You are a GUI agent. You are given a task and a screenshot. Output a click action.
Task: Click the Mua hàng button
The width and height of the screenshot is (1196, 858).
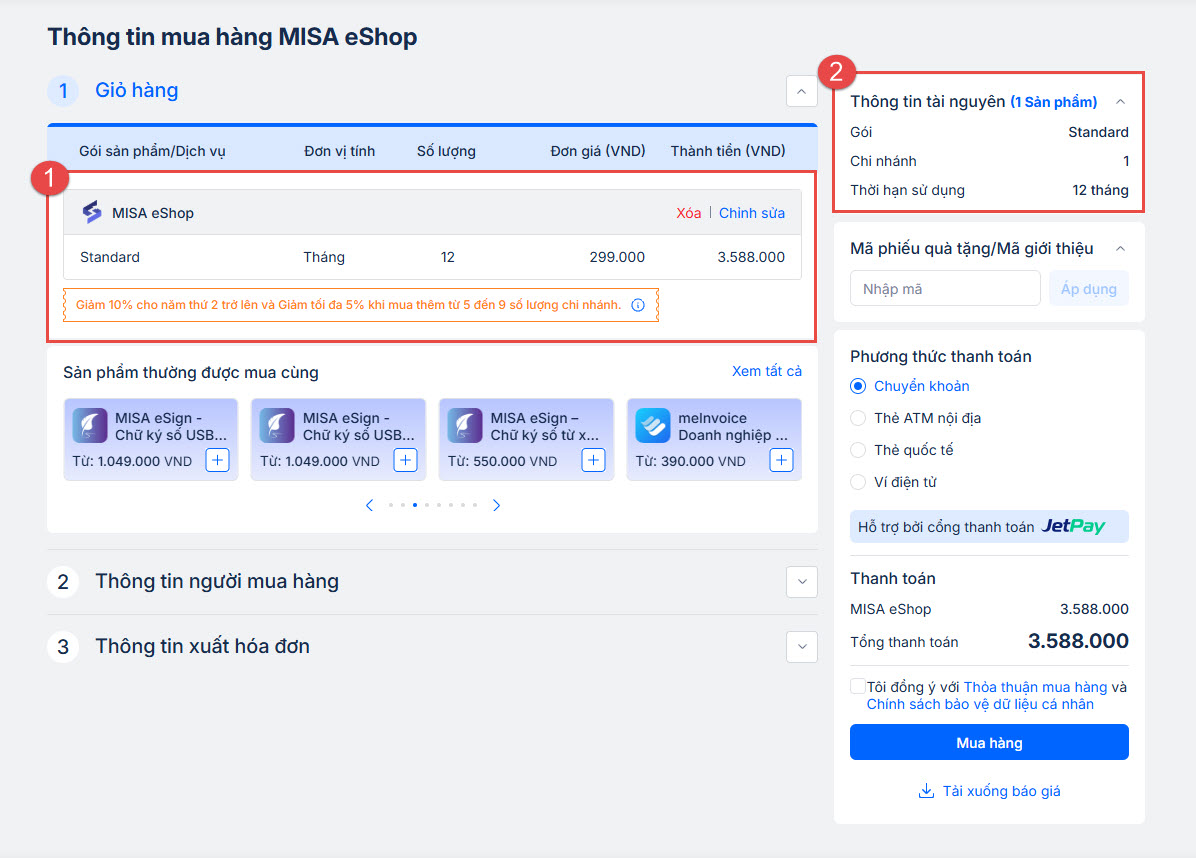click(989, 742)
